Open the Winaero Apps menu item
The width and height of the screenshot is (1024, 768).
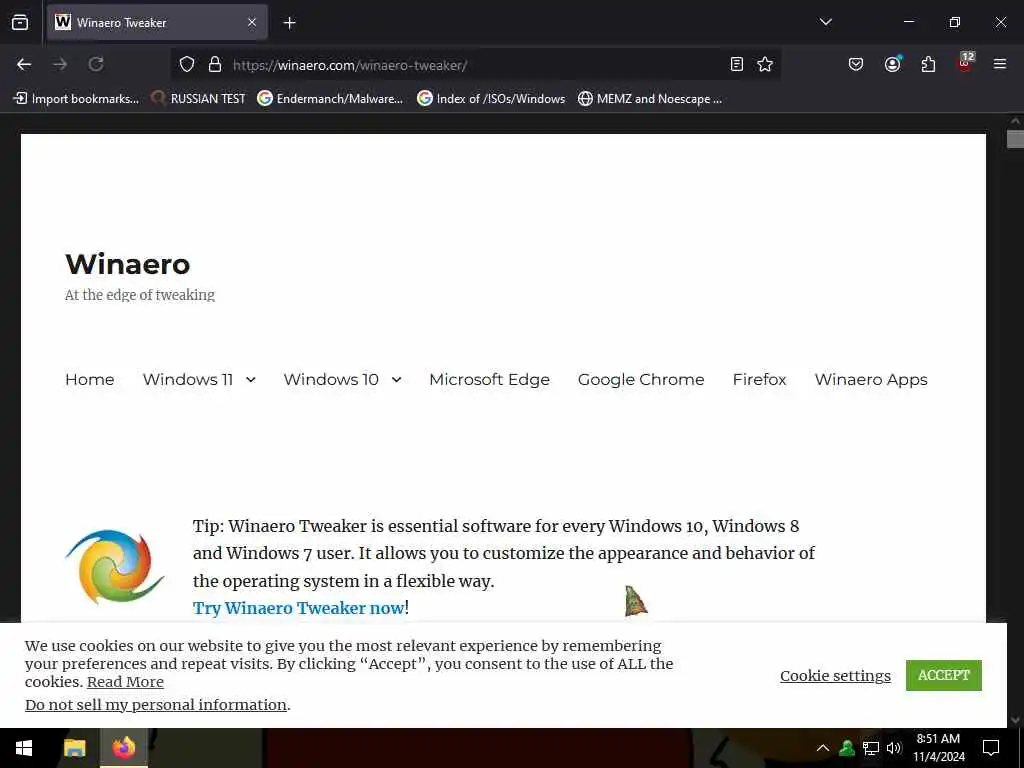pyautogui.click(x=871, y=379)
